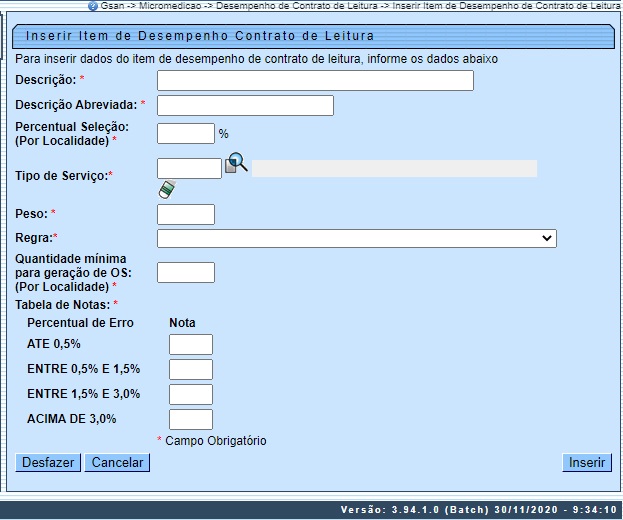Click the Percentual Seleção input box
Image resolution: width=623 pixels, height=520 pixels.
186,133
